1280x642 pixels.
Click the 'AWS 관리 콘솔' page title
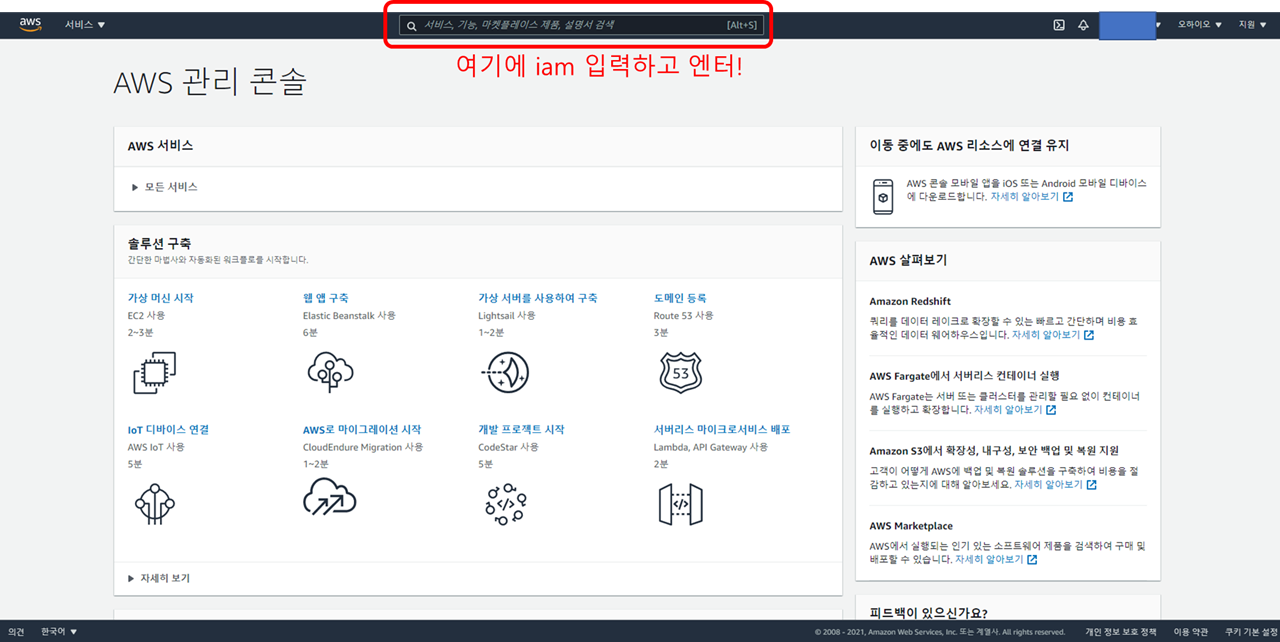[x=209, y=83]
